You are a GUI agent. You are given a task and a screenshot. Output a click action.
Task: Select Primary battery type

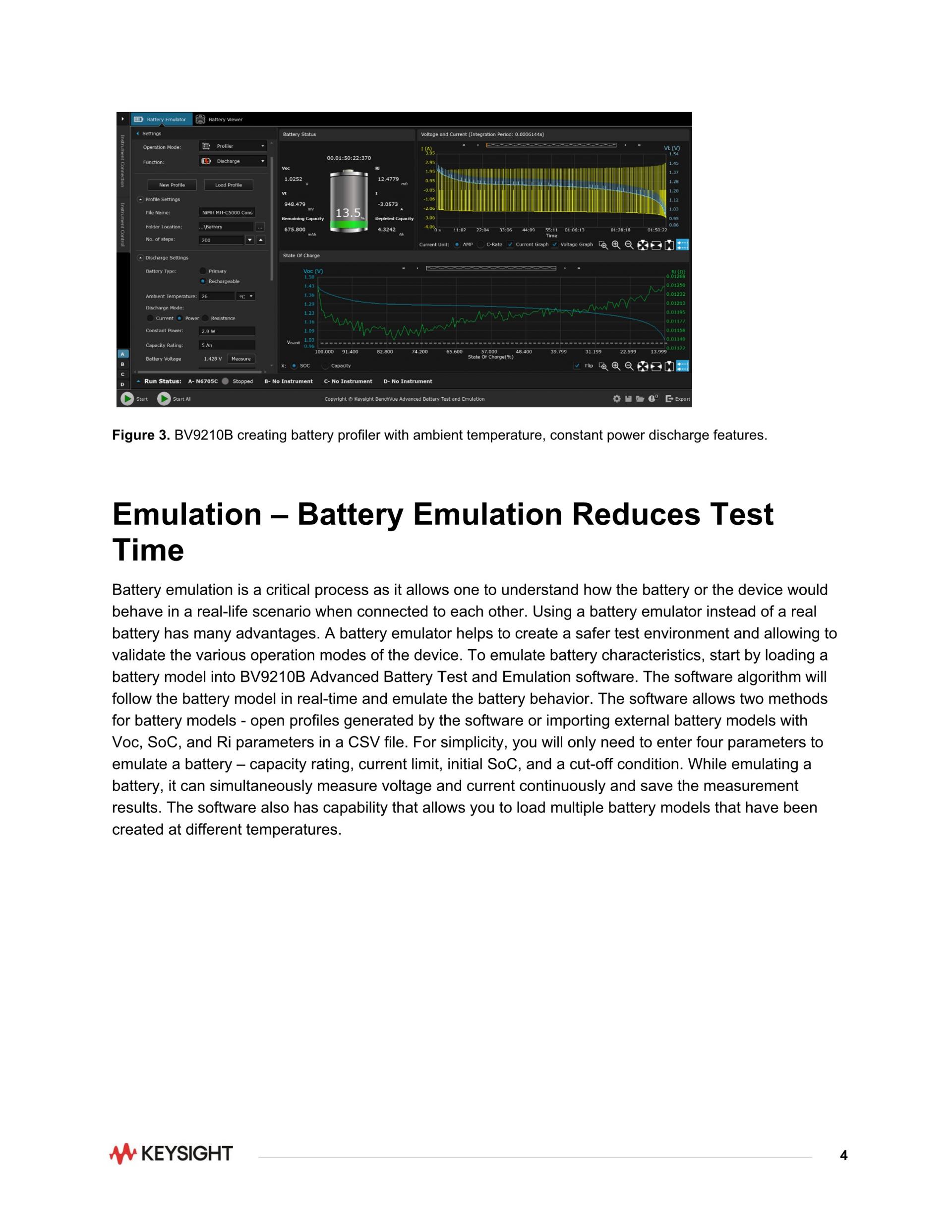tap(202, 271)
